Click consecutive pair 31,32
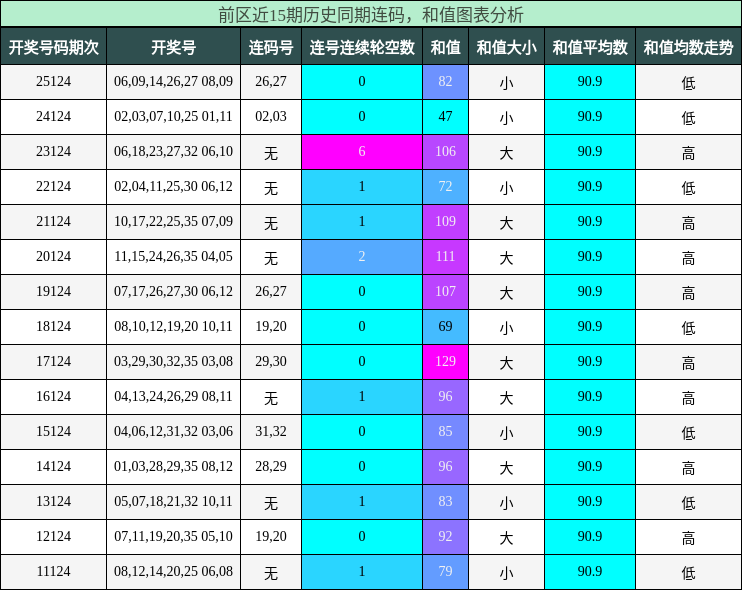The width and height of the screenshot is (742, 590). click(271, 431)
